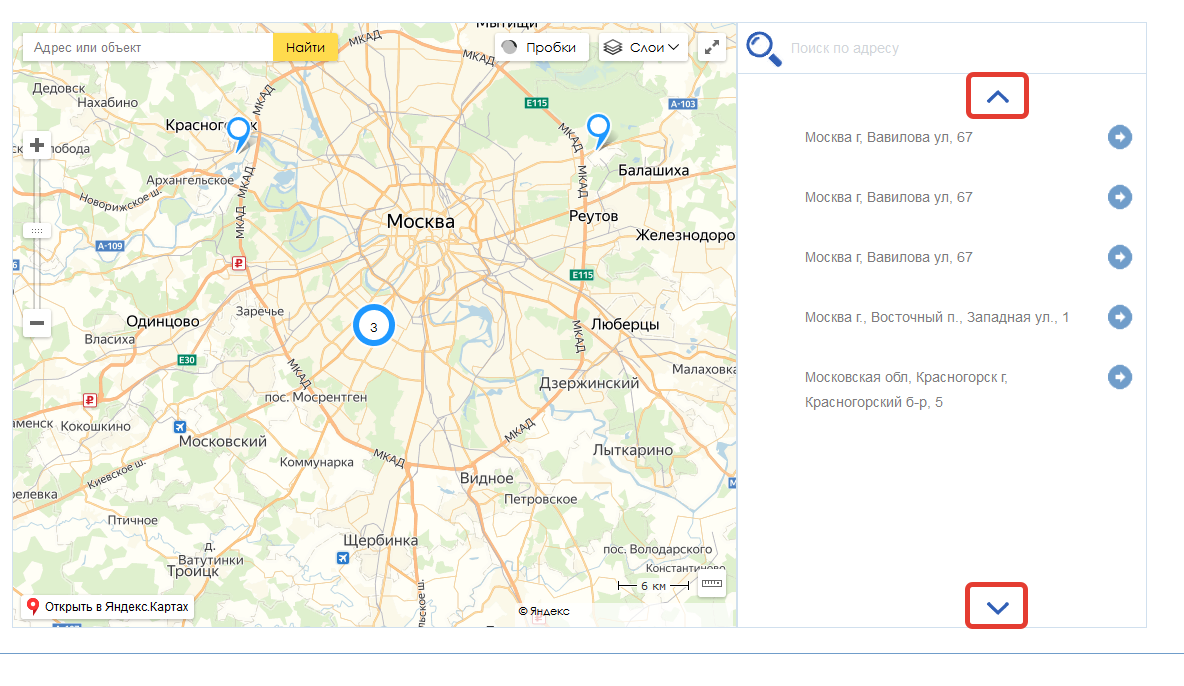
Task: Click the Коммунарка label on the map
Action: tap(316, 462)
